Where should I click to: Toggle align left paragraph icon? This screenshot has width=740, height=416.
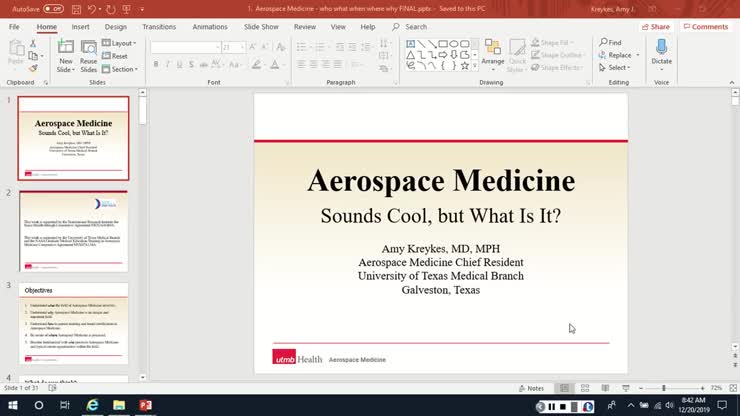pyautogui.click(x=301, y=64)
